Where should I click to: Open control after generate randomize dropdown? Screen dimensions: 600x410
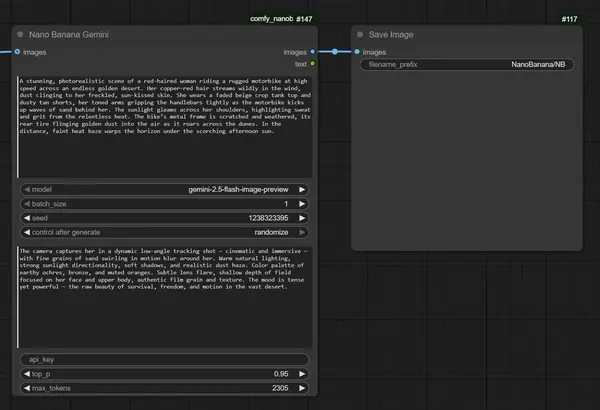[x=165, y=232]
